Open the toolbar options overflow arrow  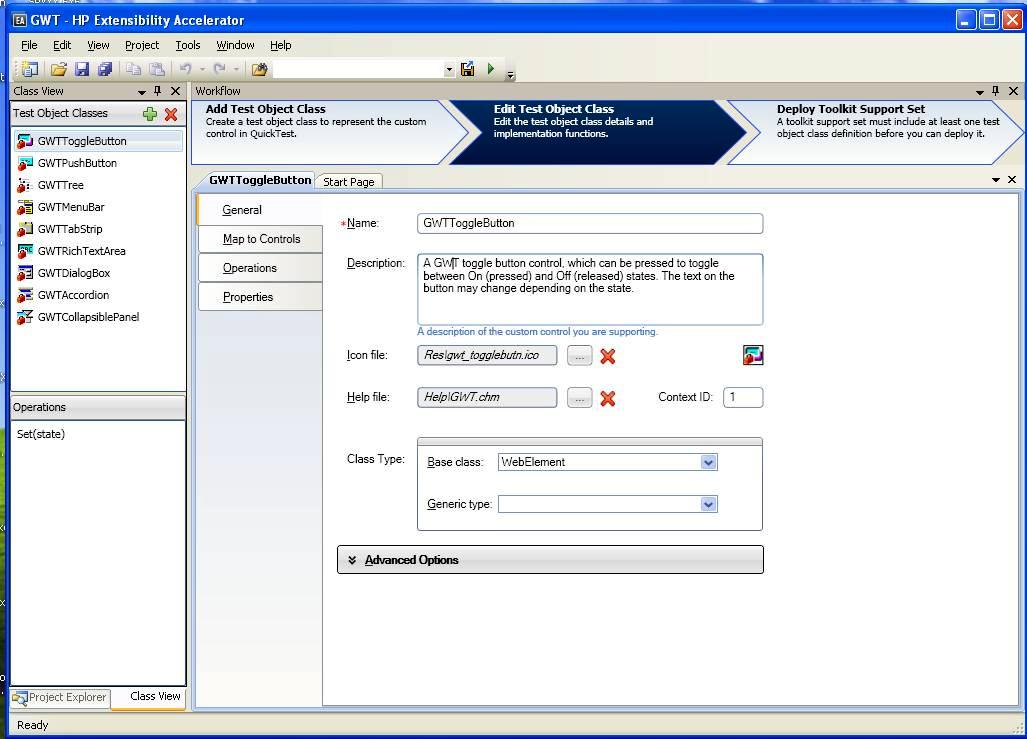(x=510, y=75)
